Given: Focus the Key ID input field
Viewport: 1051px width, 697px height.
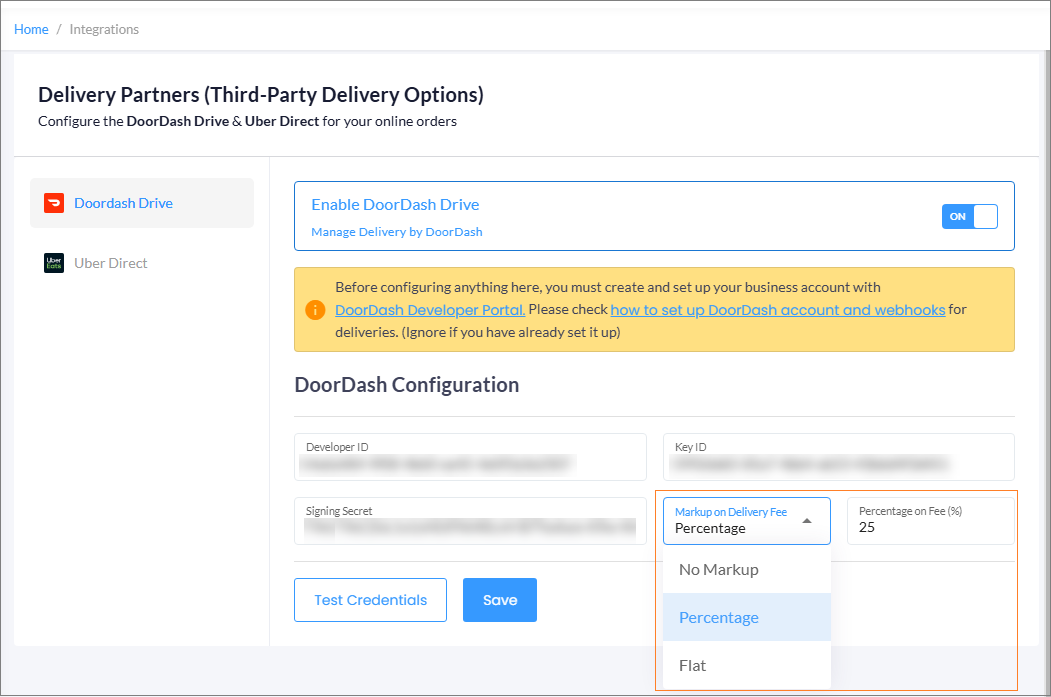Looking at the screenshot, I should pyautogui.click(x=839, y=457).
